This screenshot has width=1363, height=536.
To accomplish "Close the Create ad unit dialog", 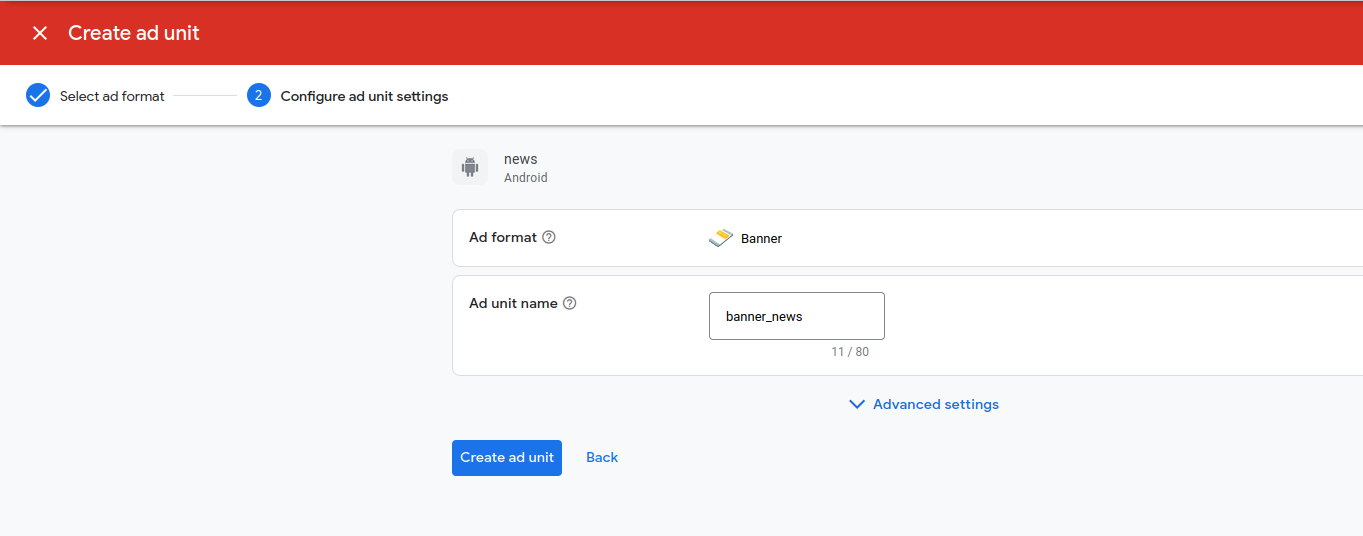I will (40, 33).
